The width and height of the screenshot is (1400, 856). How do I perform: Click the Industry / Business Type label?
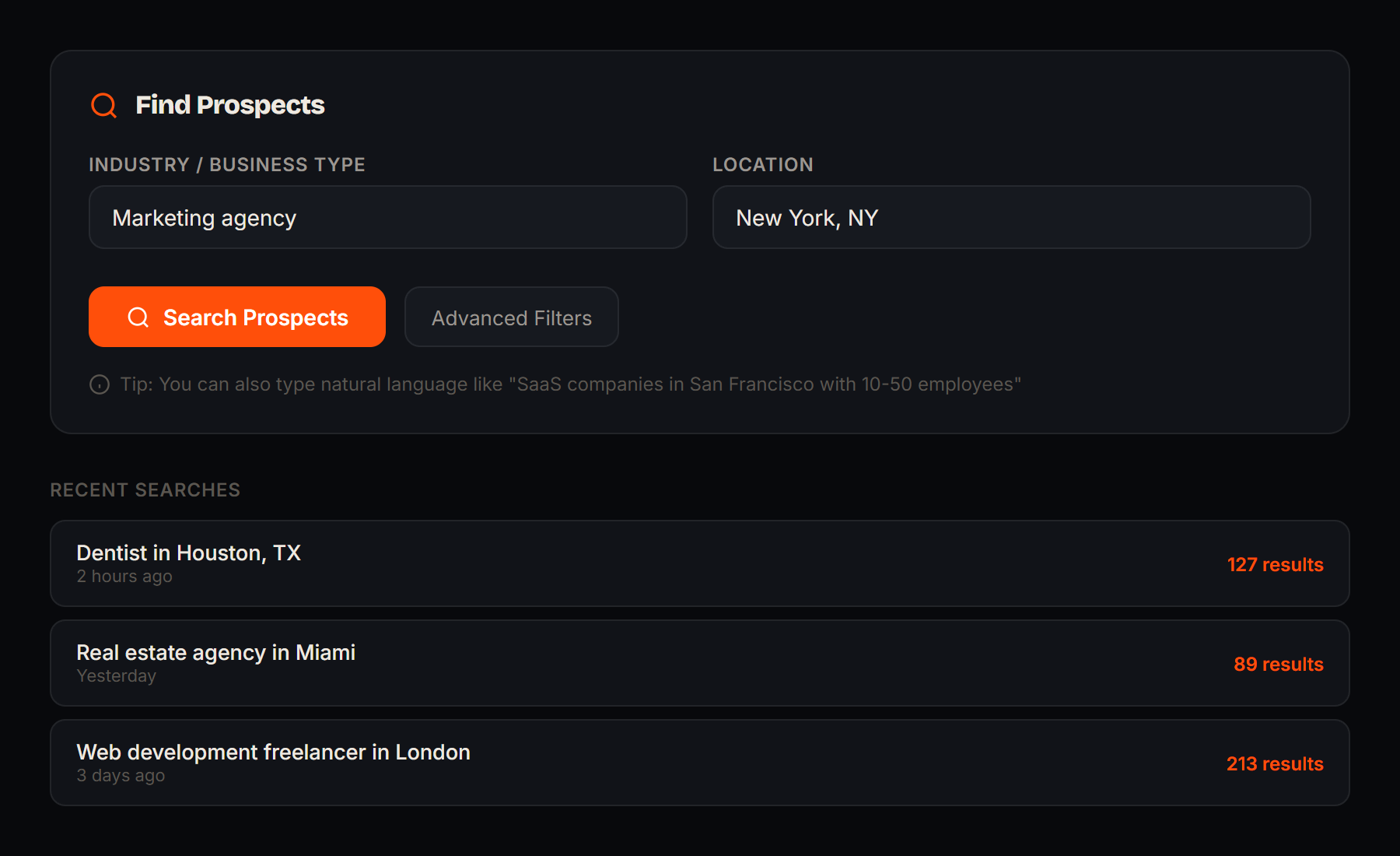[x=226, y=165]
